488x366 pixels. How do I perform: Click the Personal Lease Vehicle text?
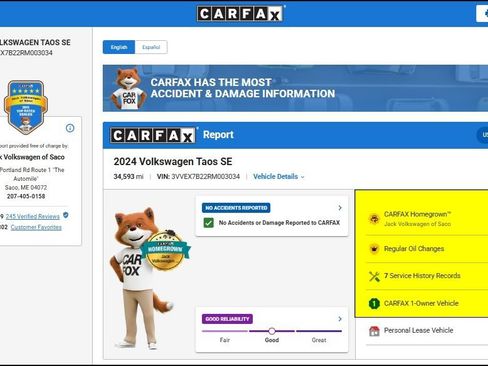[418, 330]
